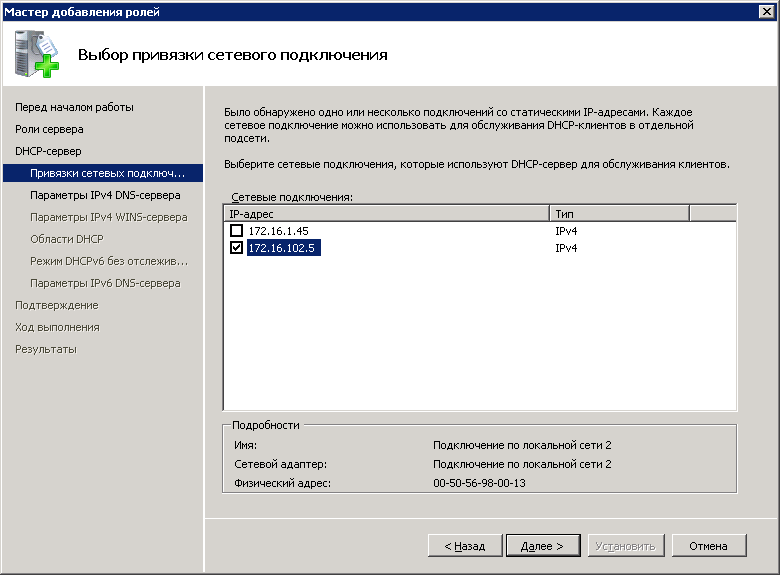Click the Отмена button
The width and height of the screenshot is (780, 575).
[x=708, y=546]
